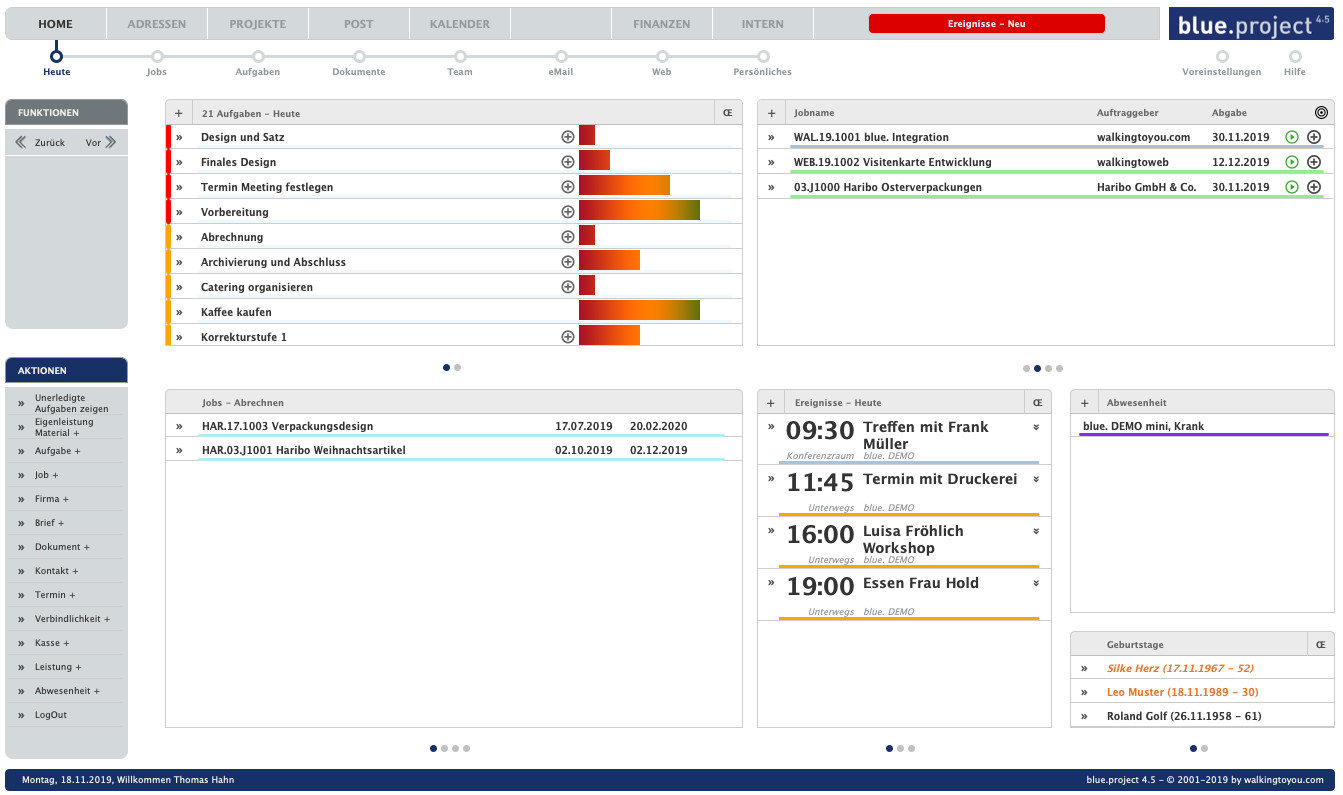The image size is (1343, 795).
Task: Click the plus icon on Design und Satz task
Action: tap(567, 137)
